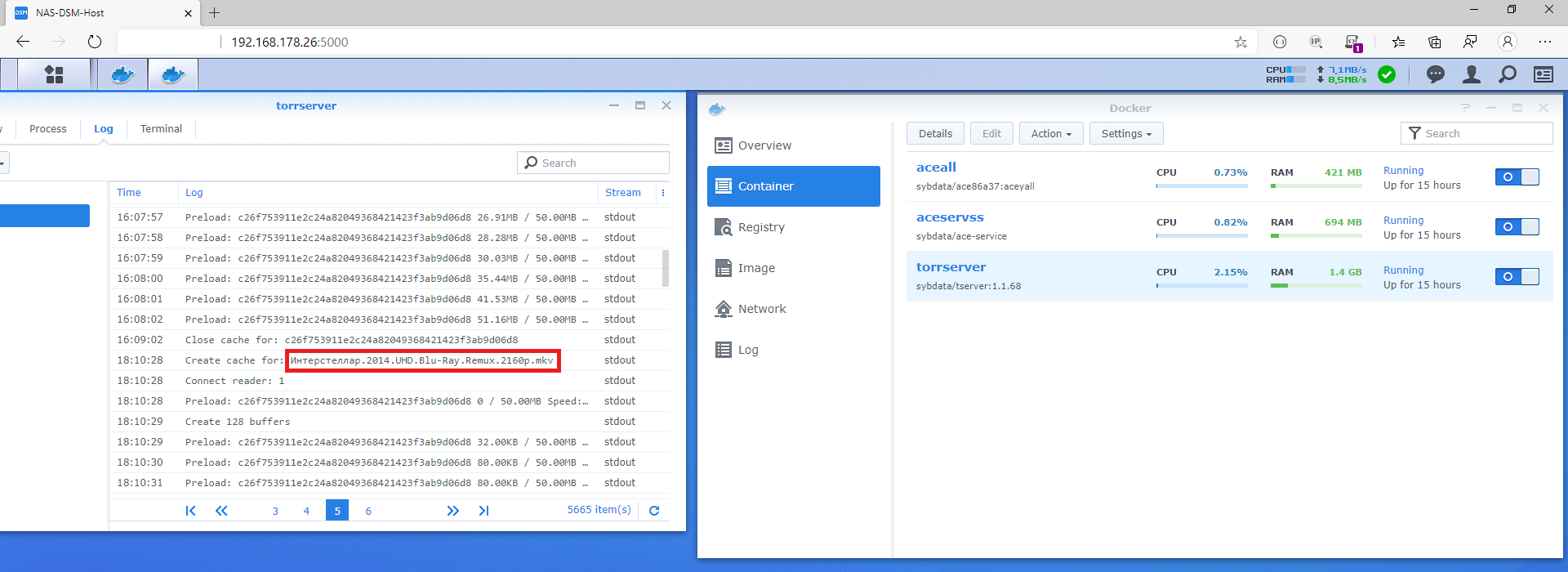Open the browser favorites list icon
Image resolution: width=1568 pixels, height=572 pixels.
click(1398, 42)
